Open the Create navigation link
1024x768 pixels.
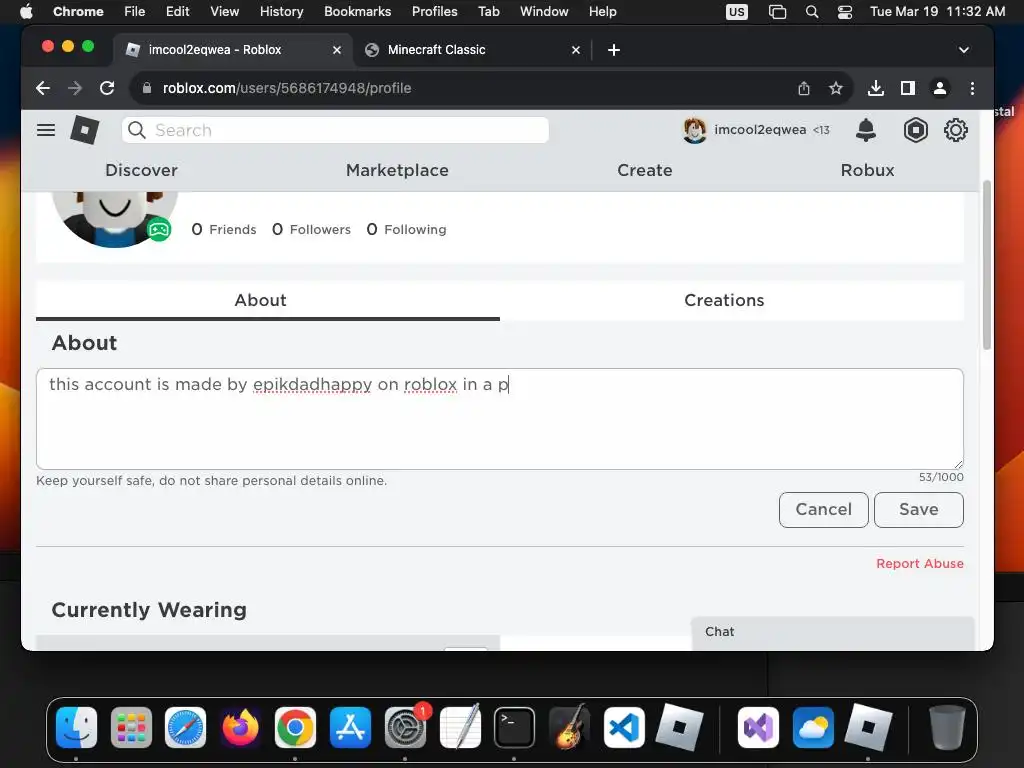(x=645, y=170)
